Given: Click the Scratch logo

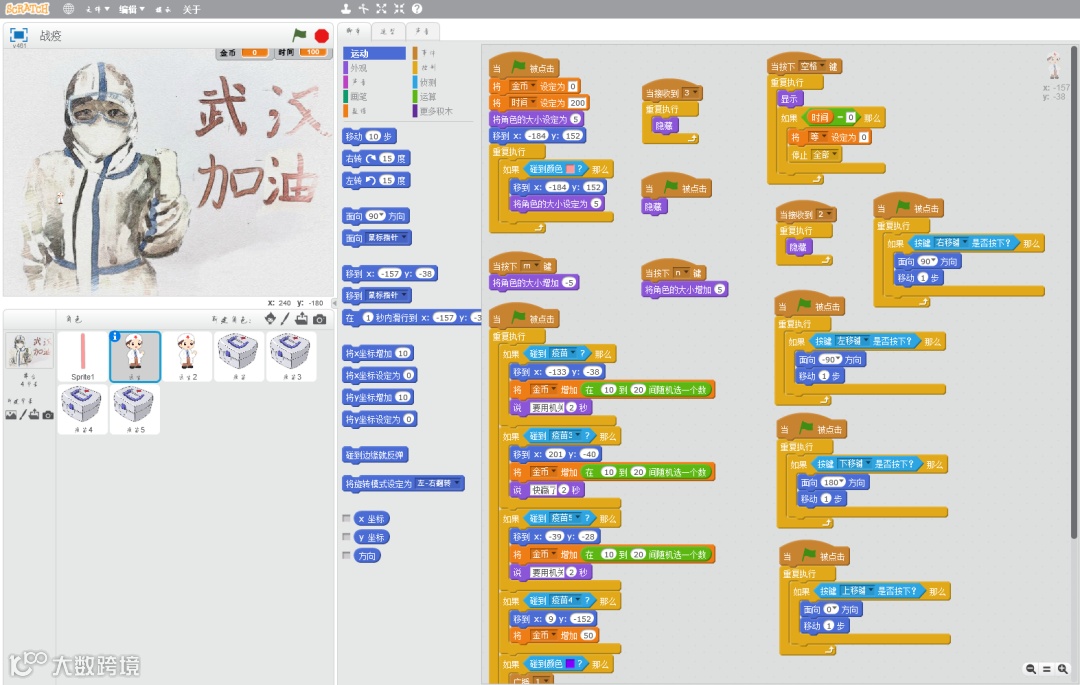Looking at the screenshot, I should (28, 9).
